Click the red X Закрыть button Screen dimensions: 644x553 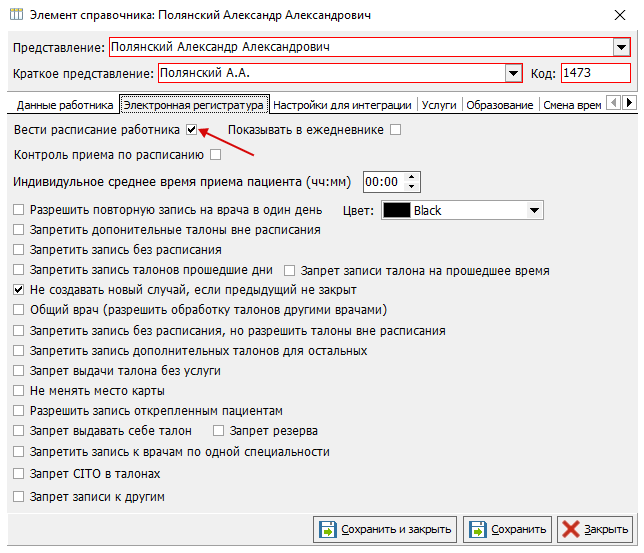click(x=595, y=529)
